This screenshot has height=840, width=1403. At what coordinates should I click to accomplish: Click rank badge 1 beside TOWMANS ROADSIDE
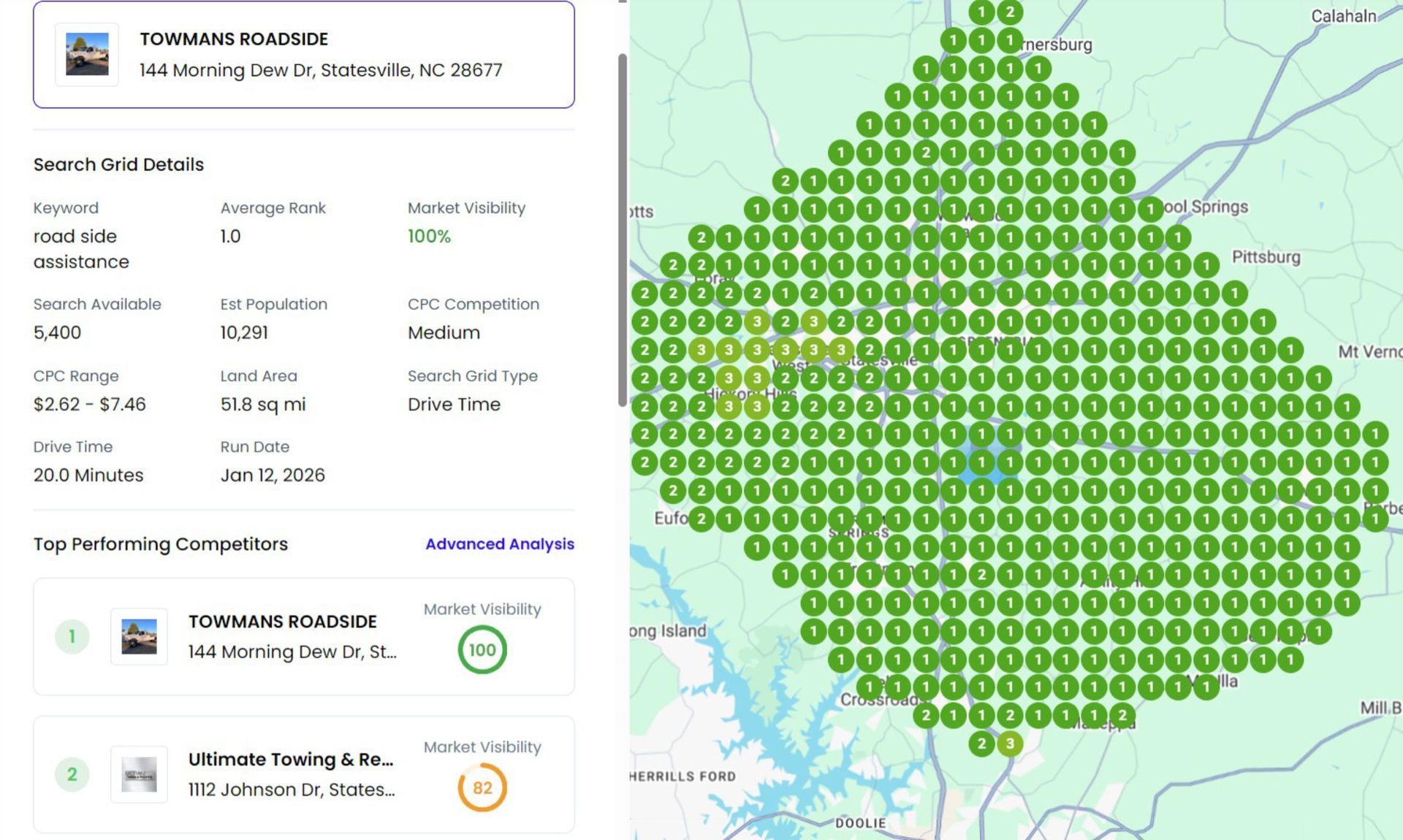point(71,635)
